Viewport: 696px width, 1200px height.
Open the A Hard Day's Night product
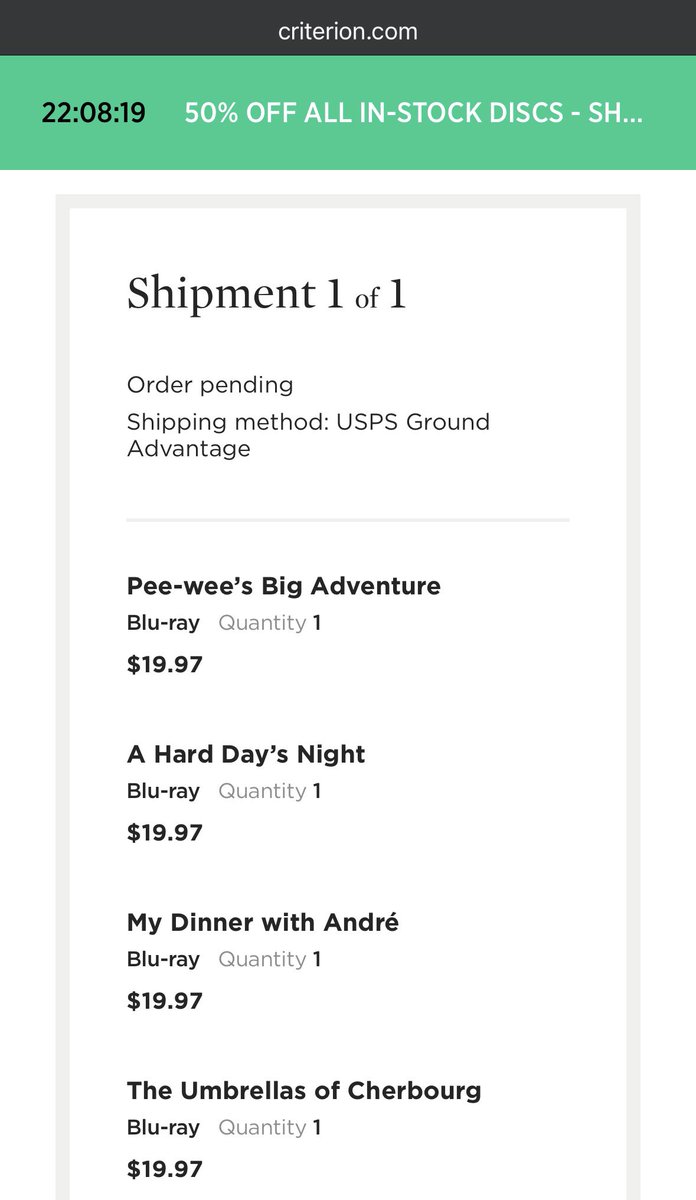(246, 754)
